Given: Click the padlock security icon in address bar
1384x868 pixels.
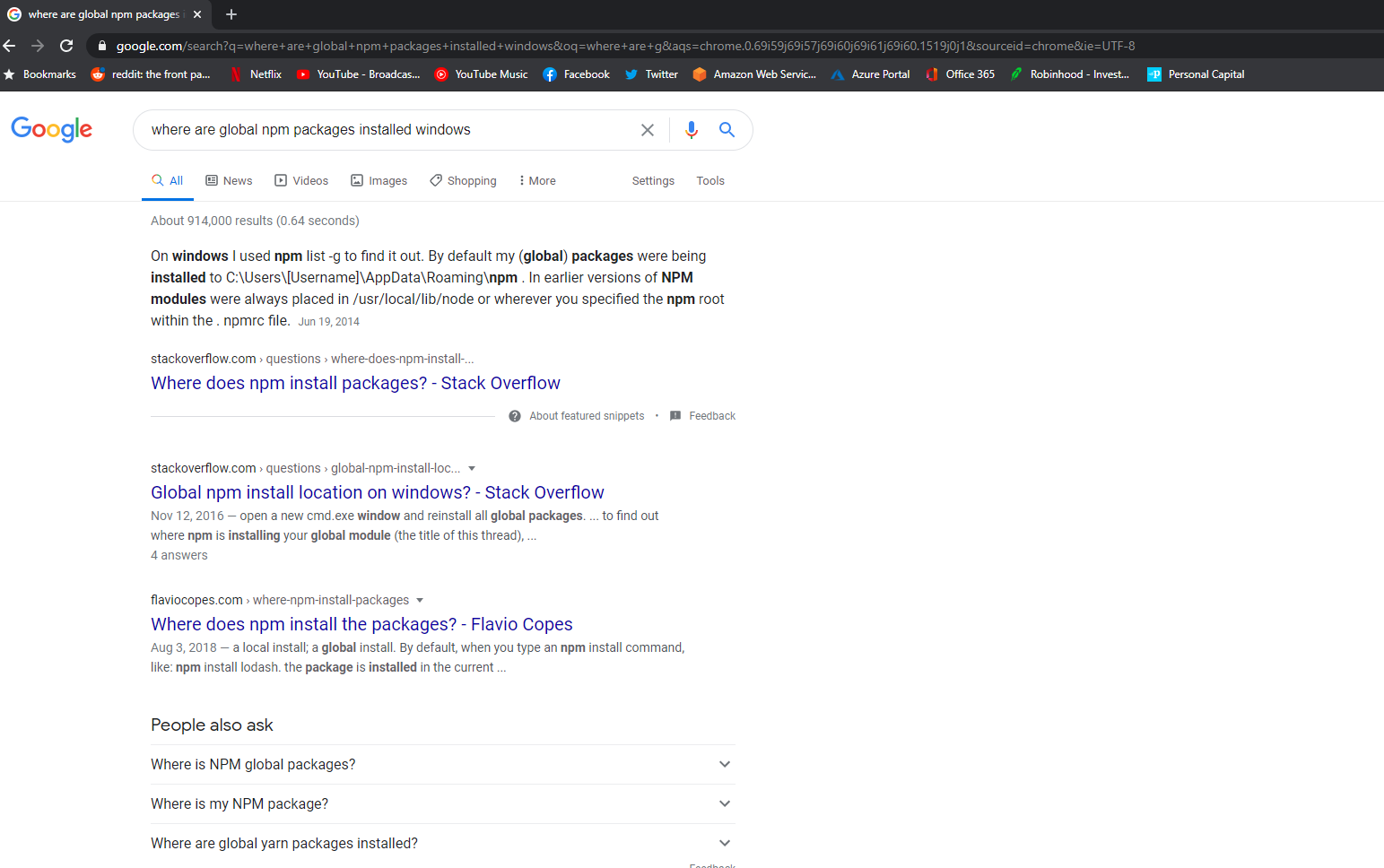Looking at the screenshot, I should [102, 45].
